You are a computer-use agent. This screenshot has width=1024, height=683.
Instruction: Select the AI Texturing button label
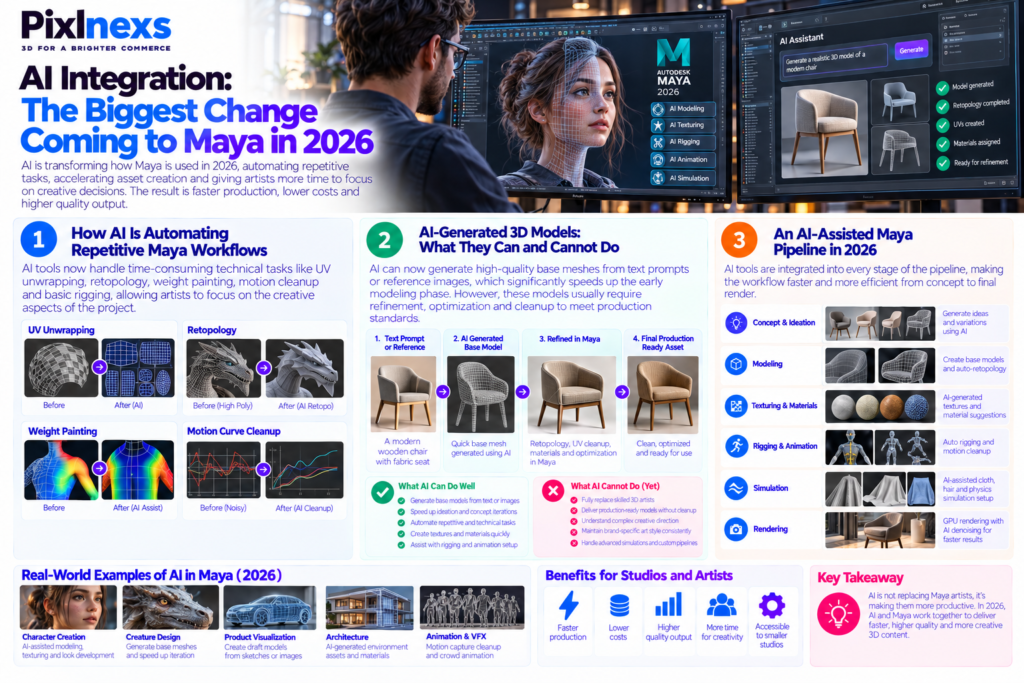point(686,125)
